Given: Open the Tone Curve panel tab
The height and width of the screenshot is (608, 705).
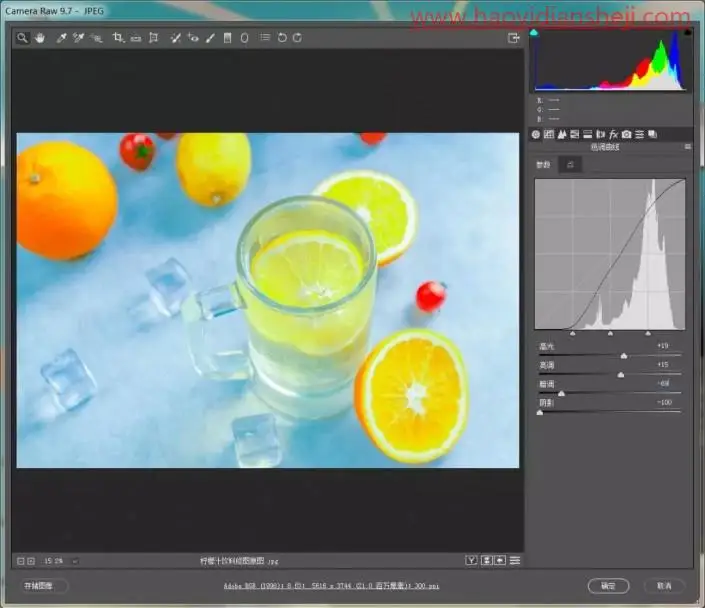Looking at the screenshot, I should click(x=549, y=134).
